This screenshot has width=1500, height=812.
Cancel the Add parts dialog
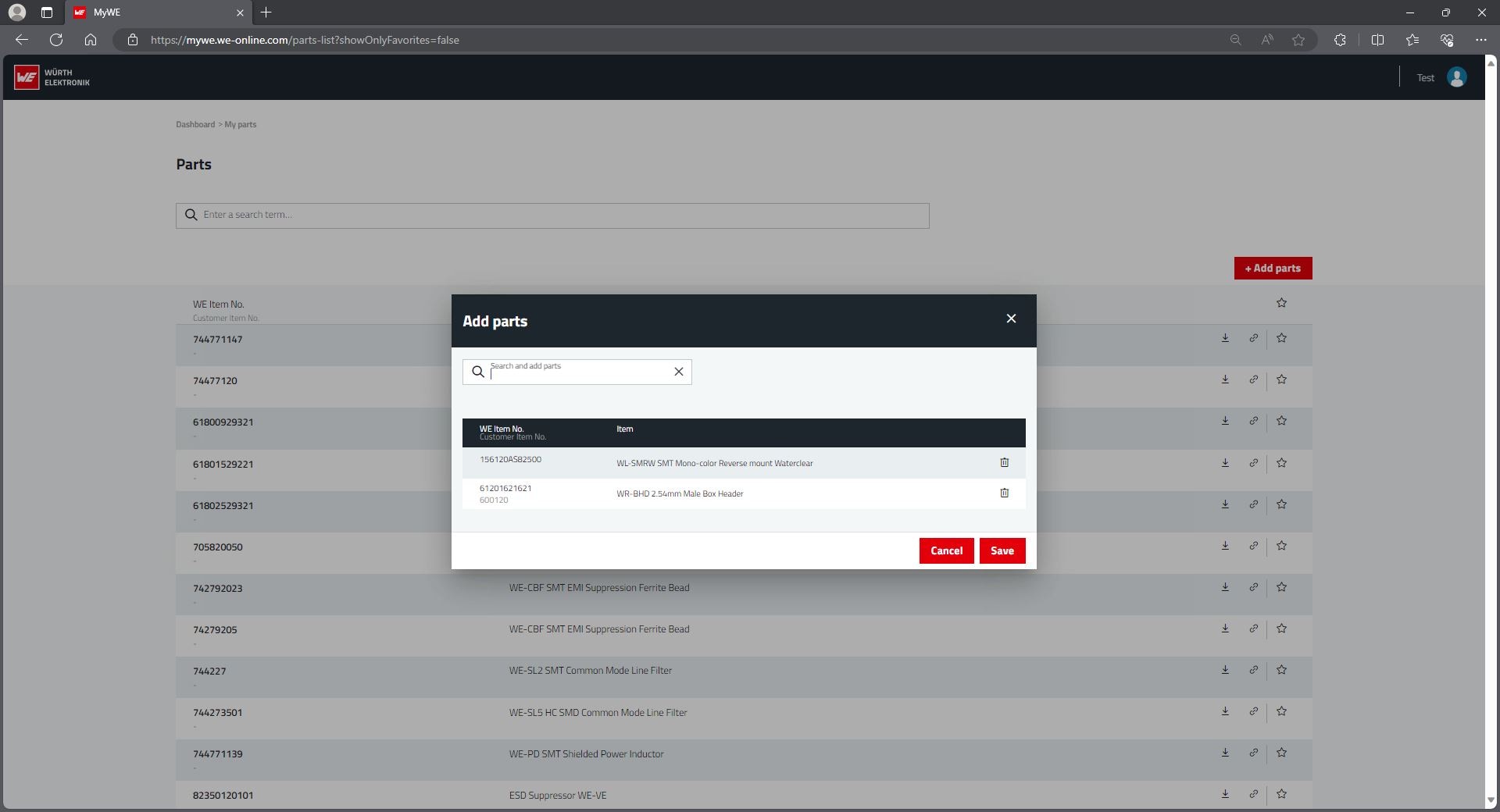point(946,550)
